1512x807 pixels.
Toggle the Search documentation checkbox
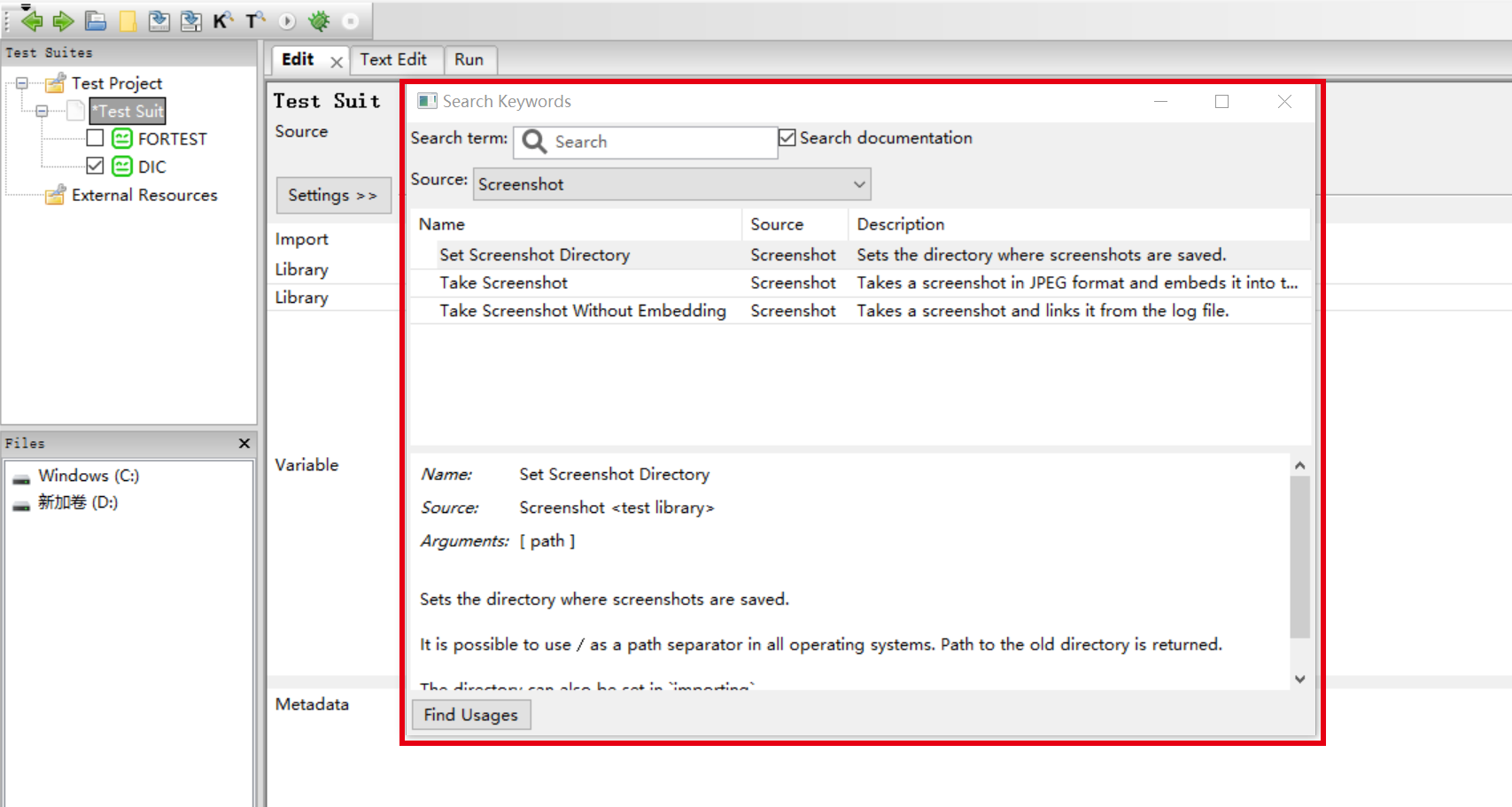787,137
